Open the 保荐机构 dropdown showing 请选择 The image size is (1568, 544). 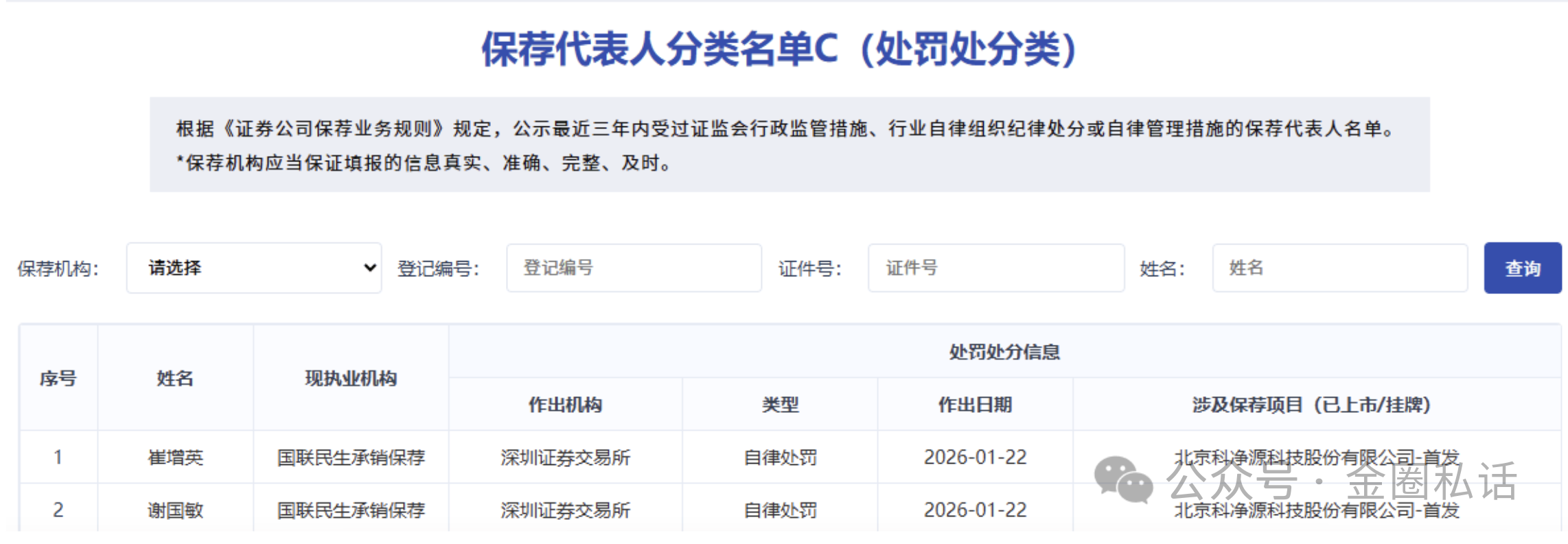(x=253, y=268)
